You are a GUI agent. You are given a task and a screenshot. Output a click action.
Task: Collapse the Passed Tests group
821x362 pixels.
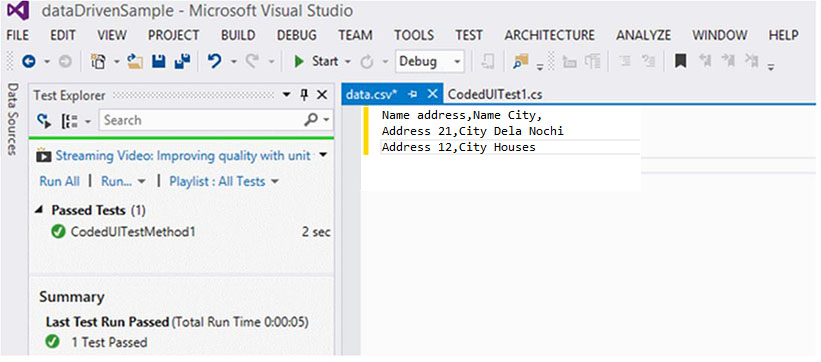pyautogui.click(x=40, y=210)
